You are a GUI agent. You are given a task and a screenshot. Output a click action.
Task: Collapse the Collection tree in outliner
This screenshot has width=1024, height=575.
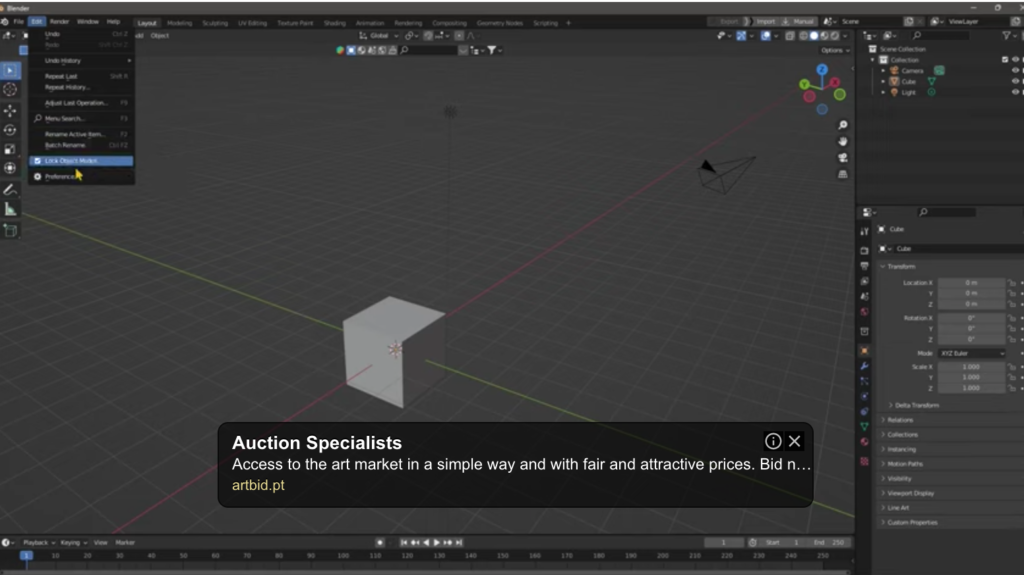pyautogui.click(x=873, y=59)
